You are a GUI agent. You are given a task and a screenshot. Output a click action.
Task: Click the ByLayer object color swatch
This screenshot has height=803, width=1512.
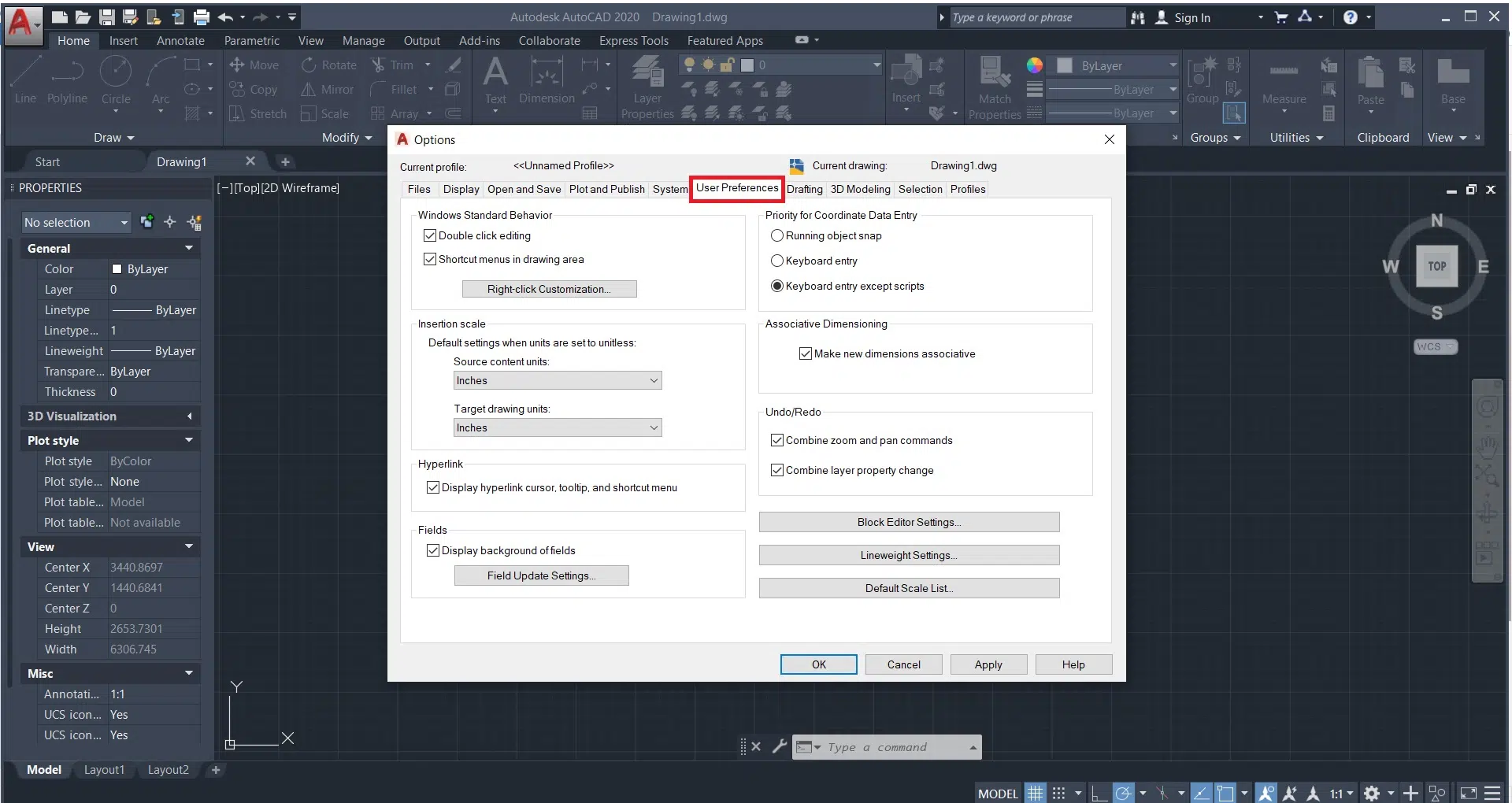(1065, 66)
